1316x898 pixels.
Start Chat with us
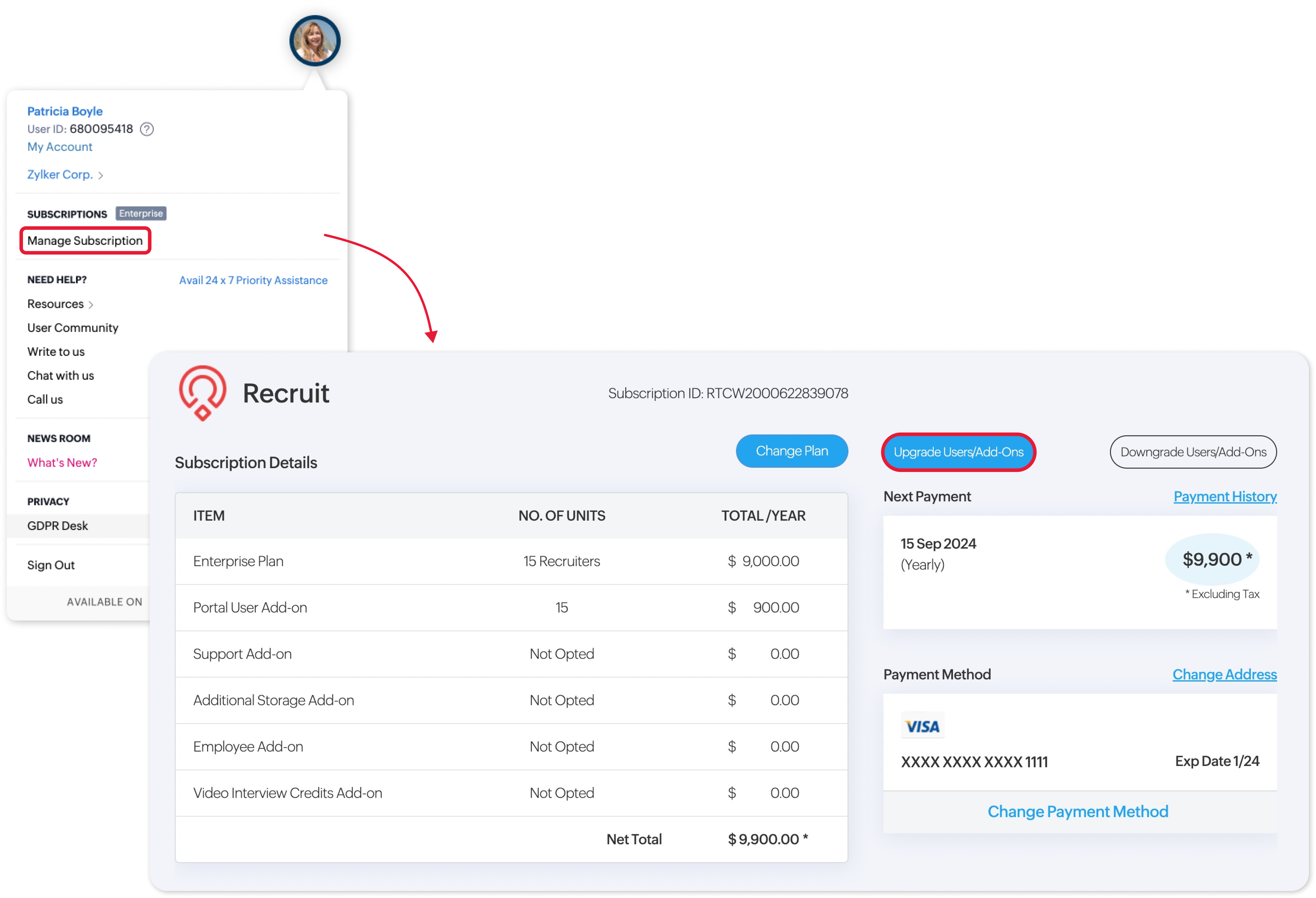coord(61,375)
